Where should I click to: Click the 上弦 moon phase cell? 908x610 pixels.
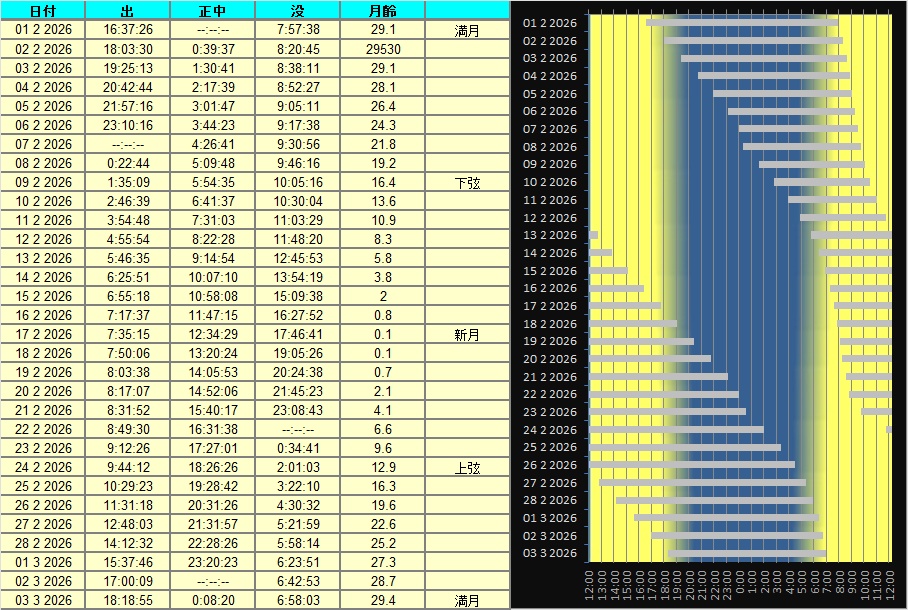[x=467, y=468]
